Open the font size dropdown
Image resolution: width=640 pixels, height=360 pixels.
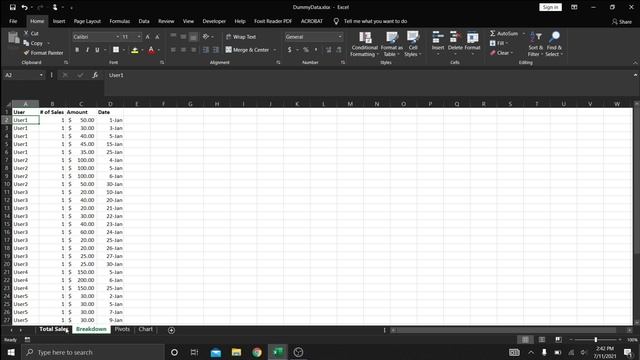(x=139, y=37)
